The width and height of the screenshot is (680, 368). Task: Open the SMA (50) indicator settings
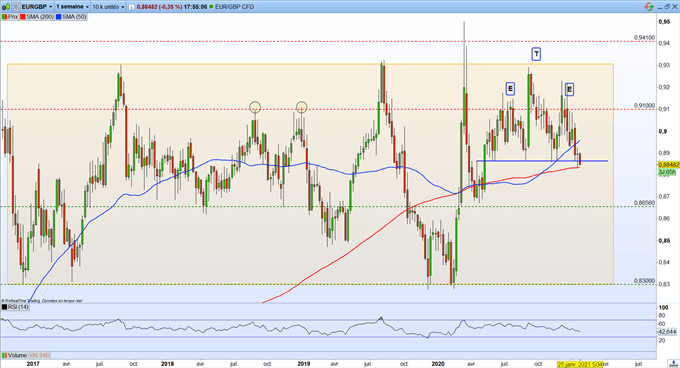pyautogui.click(x=74, y=17)
